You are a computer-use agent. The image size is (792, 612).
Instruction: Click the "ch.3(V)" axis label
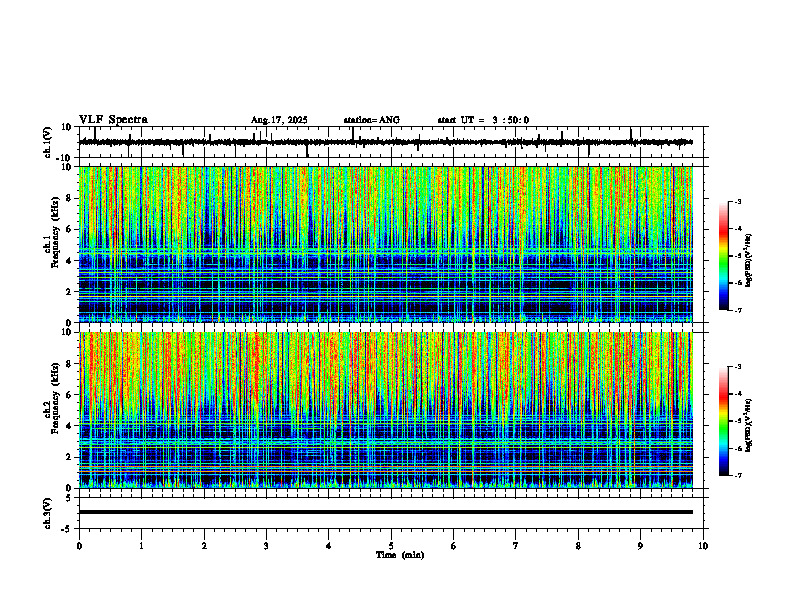click(48, 513)
